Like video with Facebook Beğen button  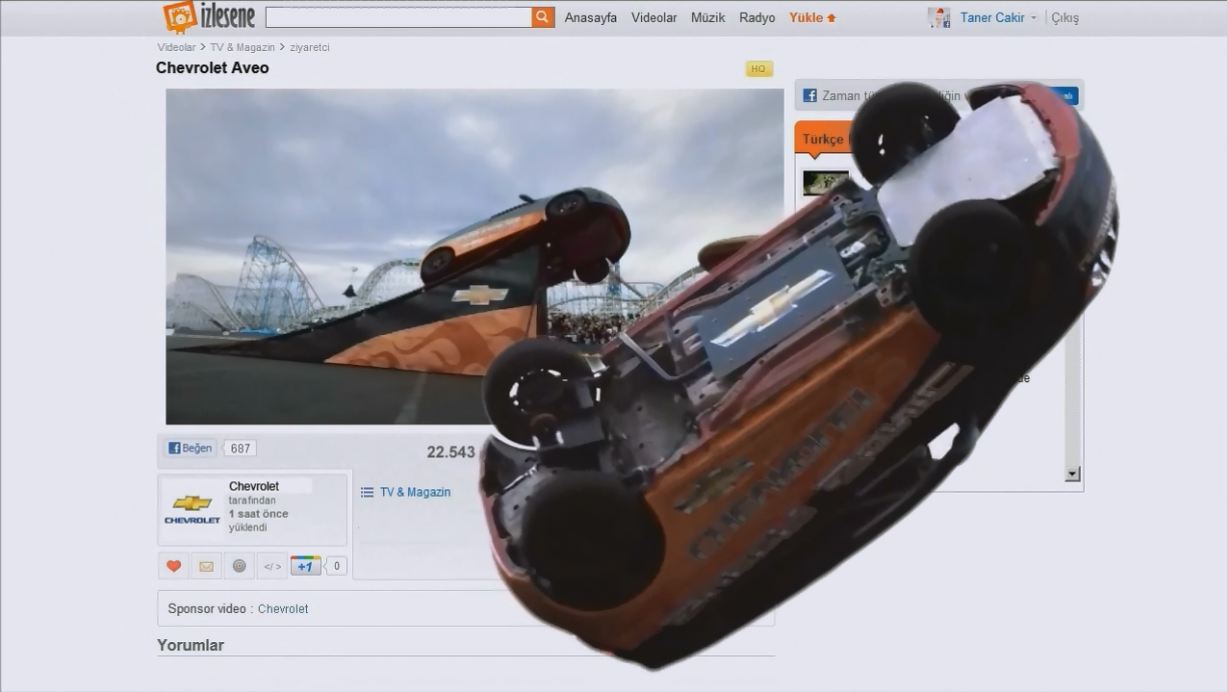pyautogui.click(x=190, y=448)
